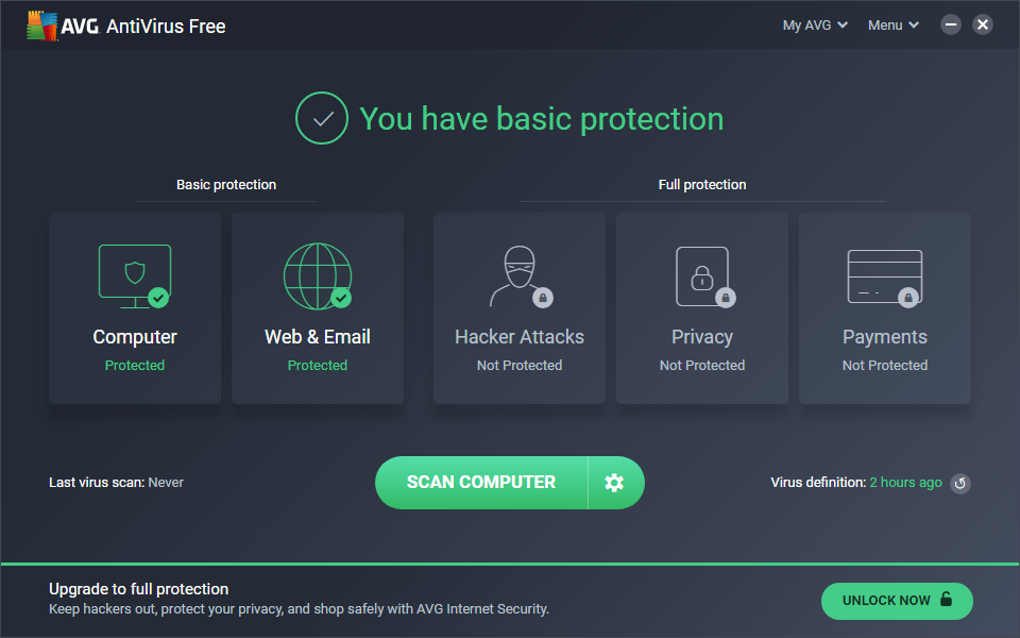Click the Web & Email Protected status text
Image resolution: width=1020 pixels, height=638 pixels.
pyautogui.click(x=317, y=366)
